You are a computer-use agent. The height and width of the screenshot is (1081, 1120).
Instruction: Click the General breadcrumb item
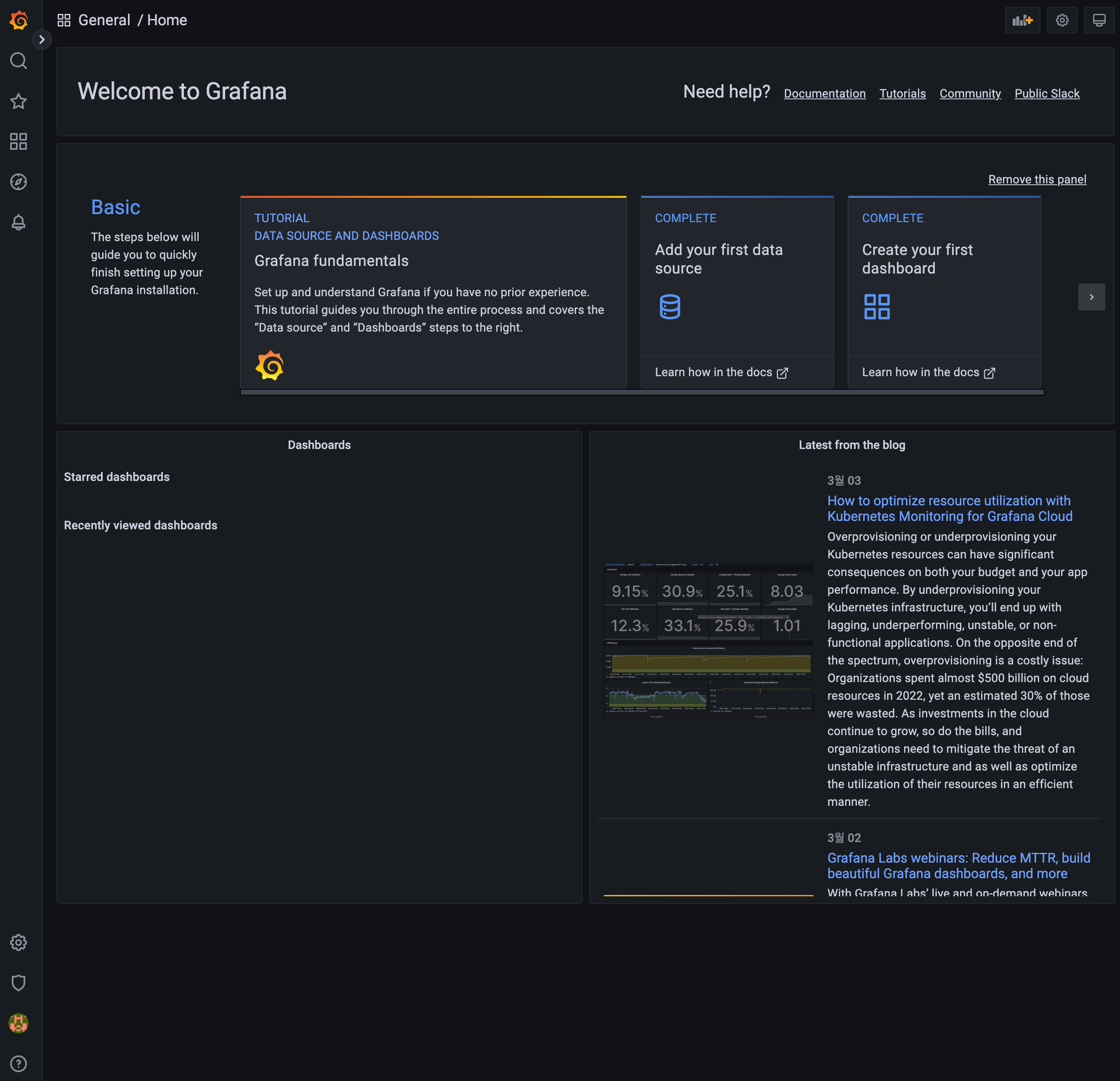104,21
